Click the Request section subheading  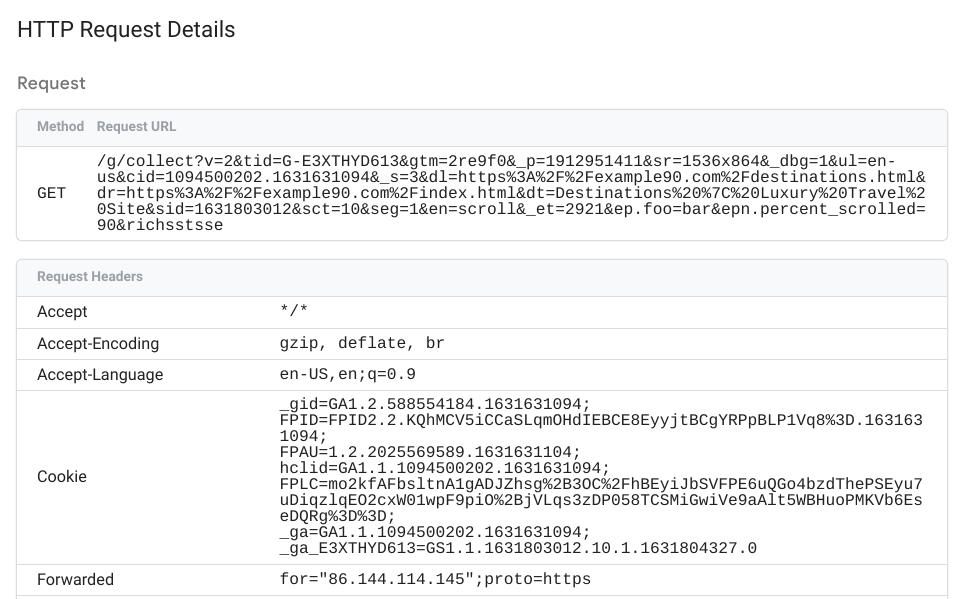51,83
